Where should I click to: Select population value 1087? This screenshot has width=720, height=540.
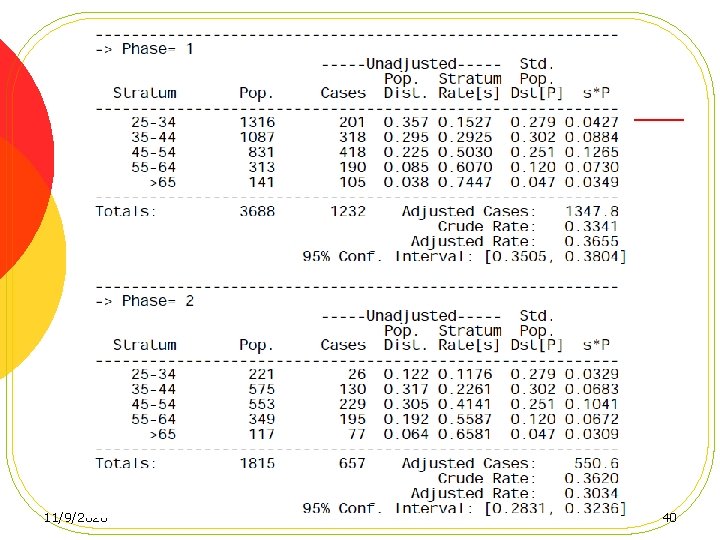coord(257,137)
